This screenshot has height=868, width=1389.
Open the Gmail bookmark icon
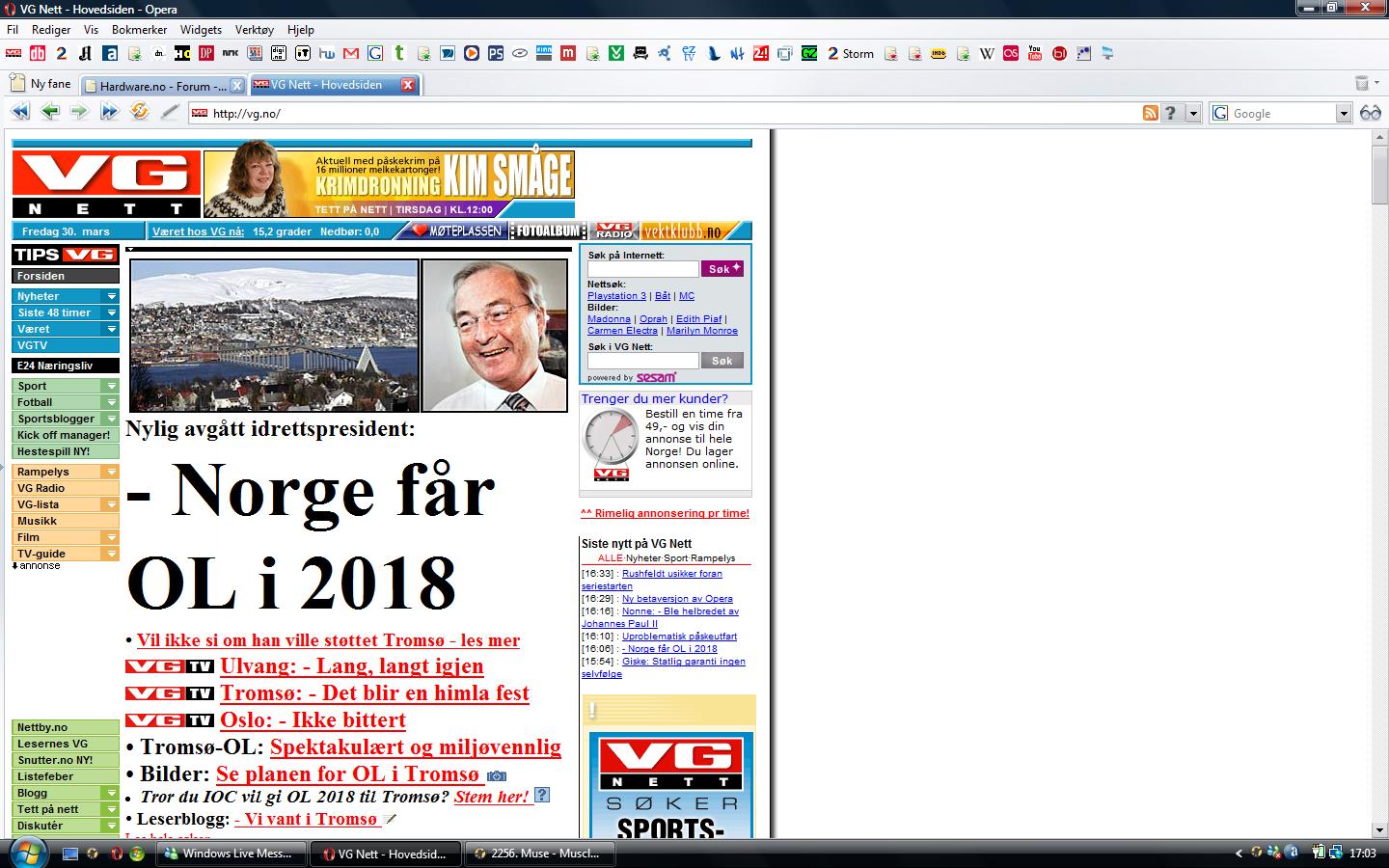tap(351, 53)
